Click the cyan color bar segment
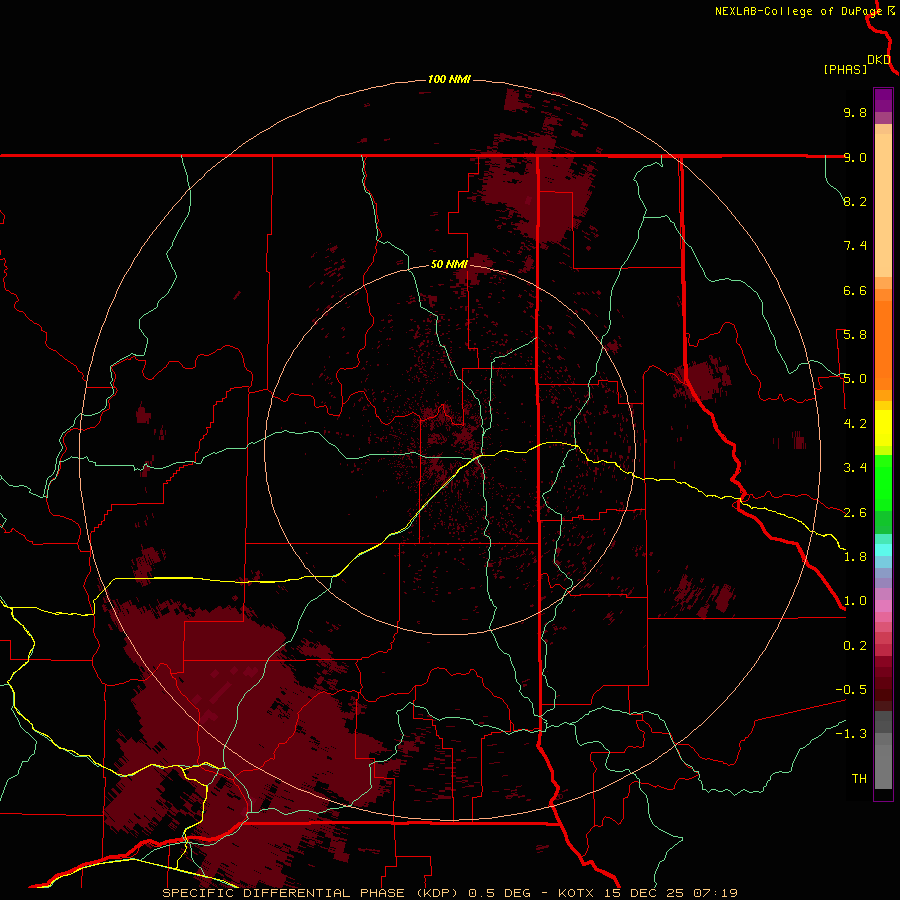This screenshot has width=900, height=900. tap(883, 550)
